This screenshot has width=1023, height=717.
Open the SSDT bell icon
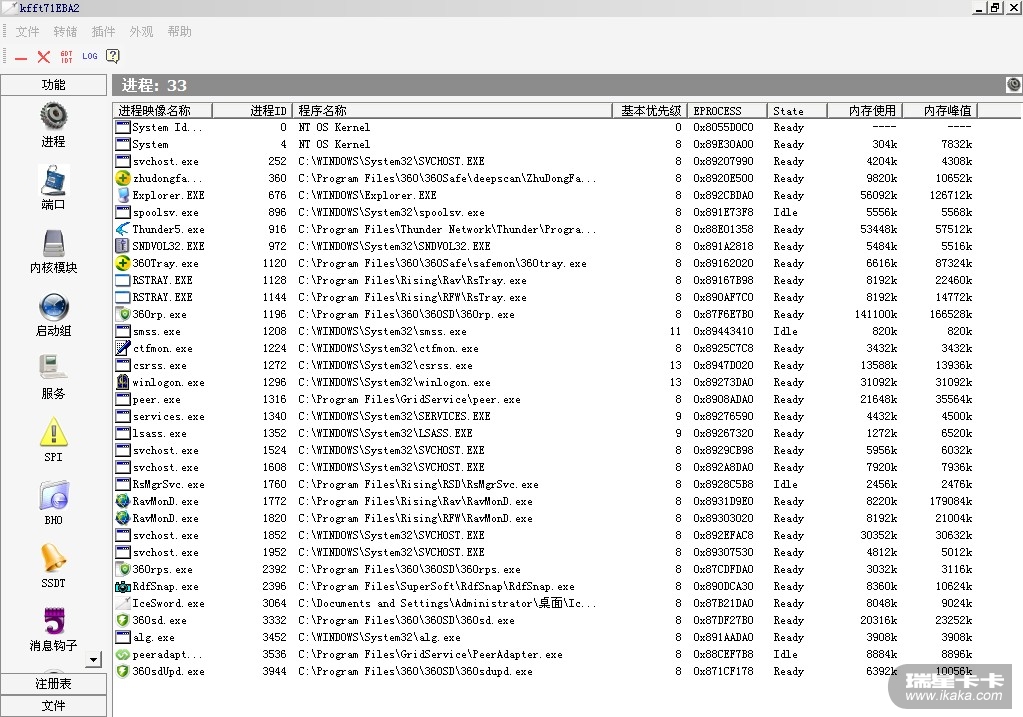(x=53, y=558)
